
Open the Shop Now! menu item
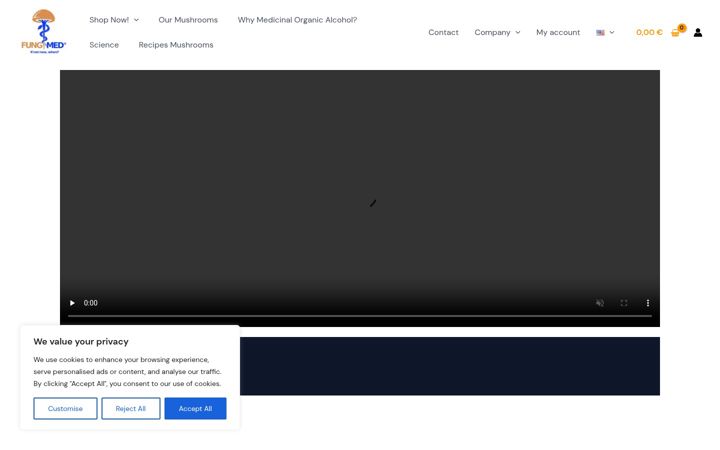tap(109, 20)
